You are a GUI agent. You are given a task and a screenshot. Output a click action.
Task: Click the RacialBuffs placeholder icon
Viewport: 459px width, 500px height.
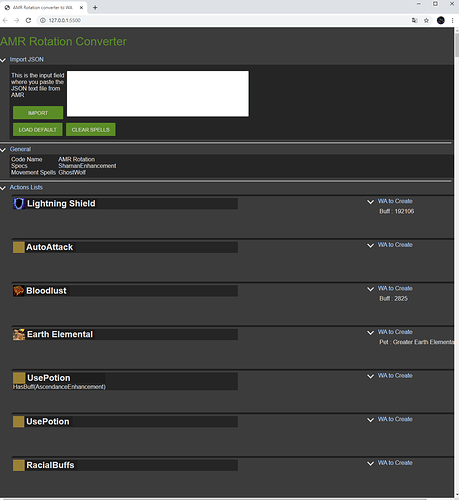19,465
